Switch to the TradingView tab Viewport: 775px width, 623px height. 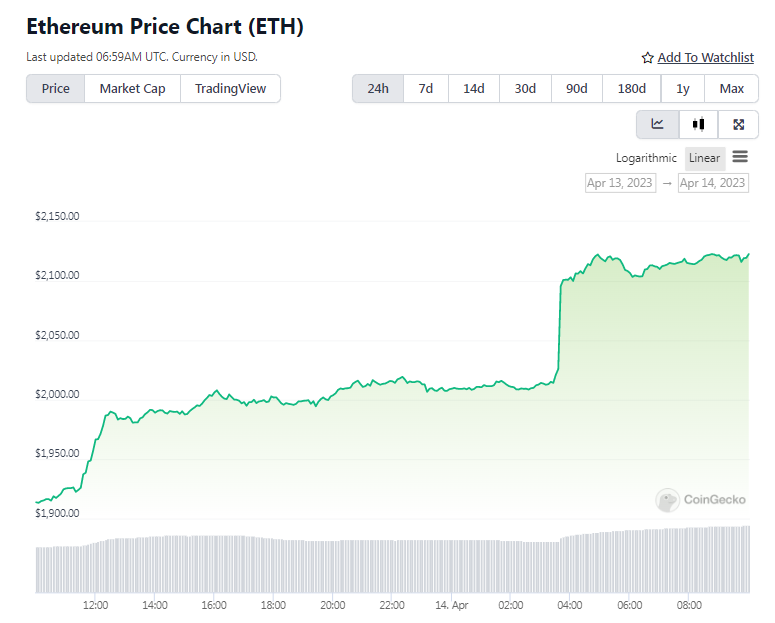230,89
